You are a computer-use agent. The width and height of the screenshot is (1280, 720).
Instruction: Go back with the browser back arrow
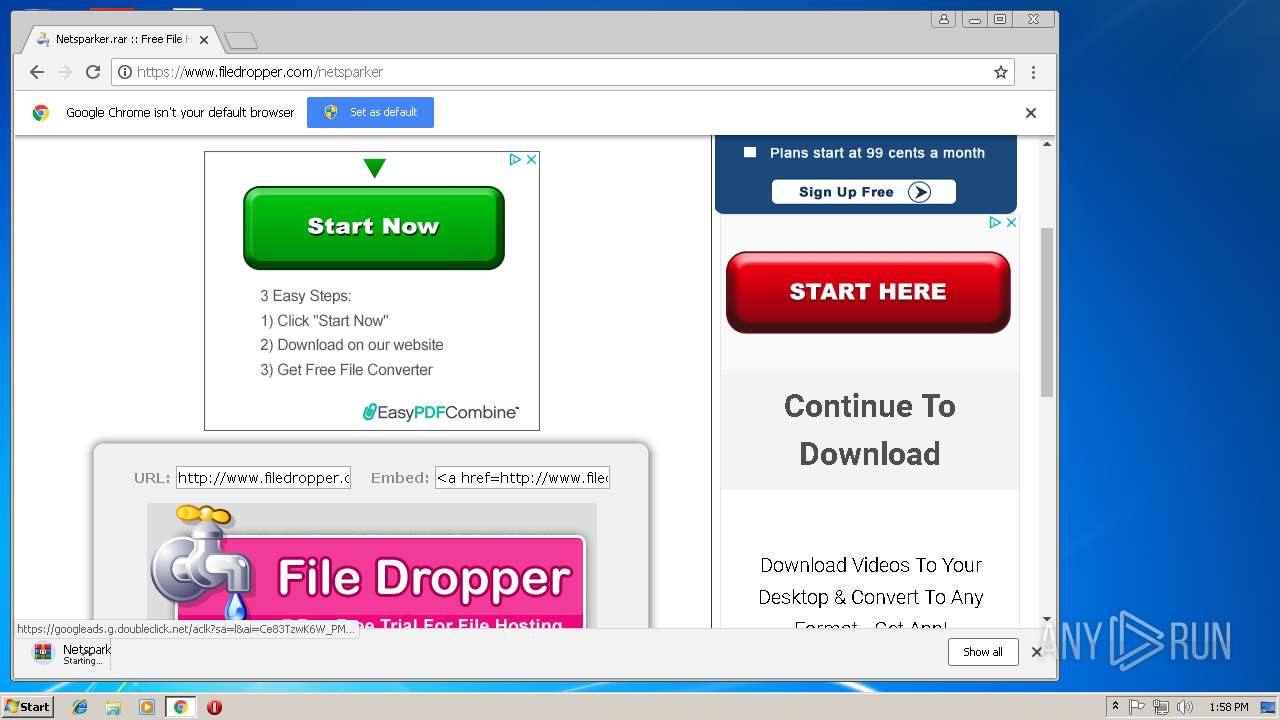click(x=37, y=72)
